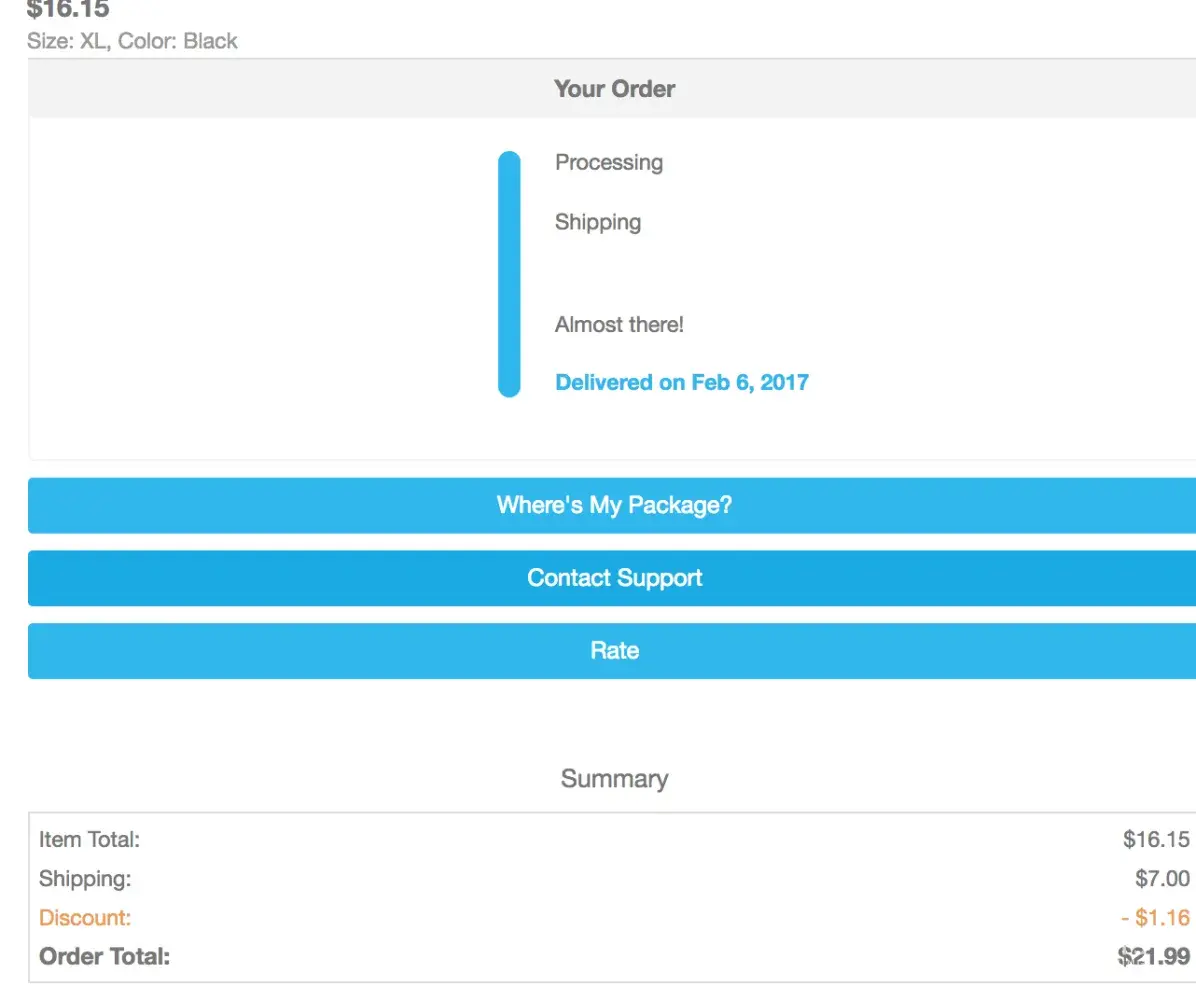Click the Where's My Package? button
This screenshot has height=1000, width=1196.
point(614,505)
